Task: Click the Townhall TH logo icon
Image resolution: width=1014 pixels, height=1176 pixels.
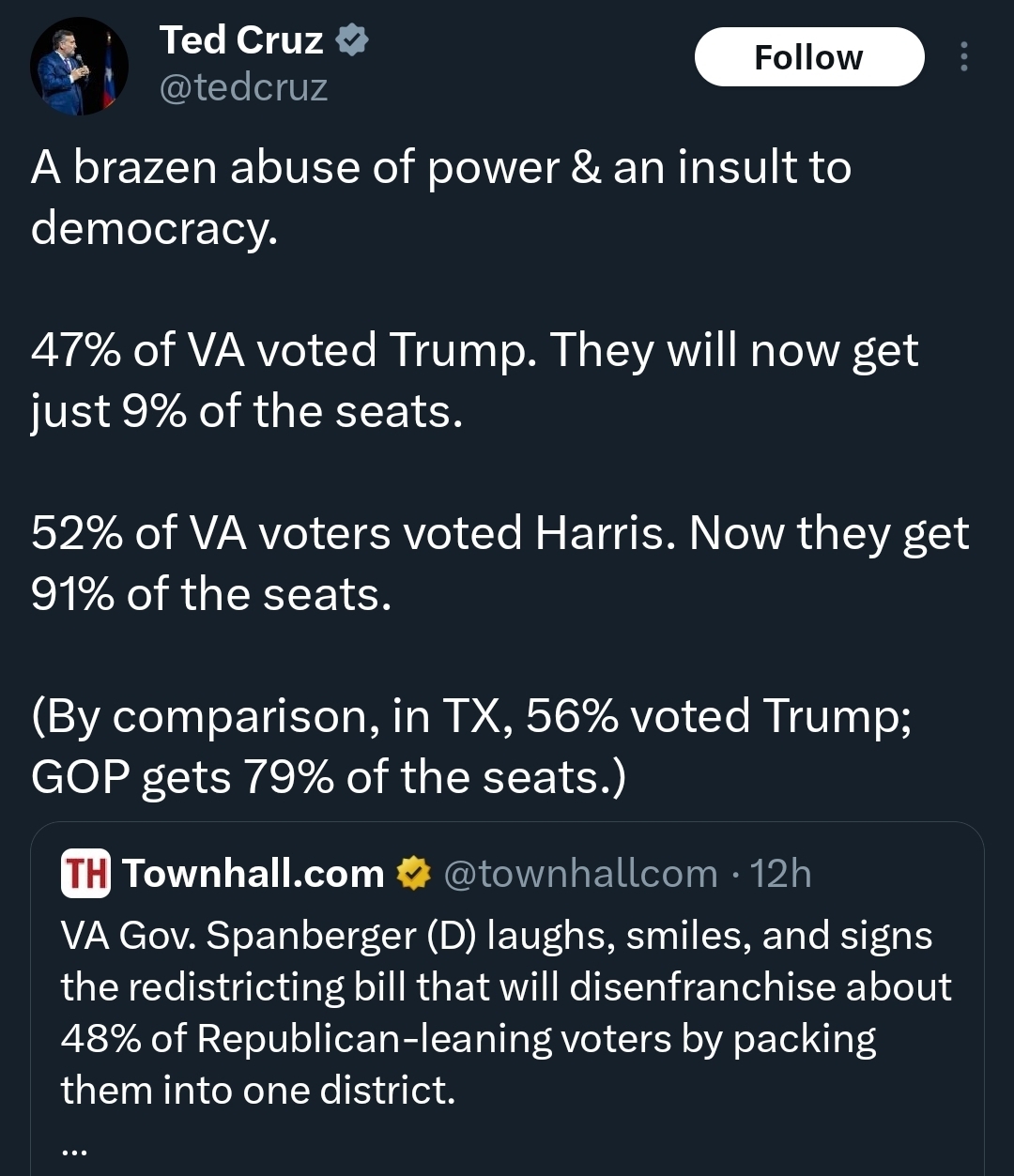Action: coord(85,873)
